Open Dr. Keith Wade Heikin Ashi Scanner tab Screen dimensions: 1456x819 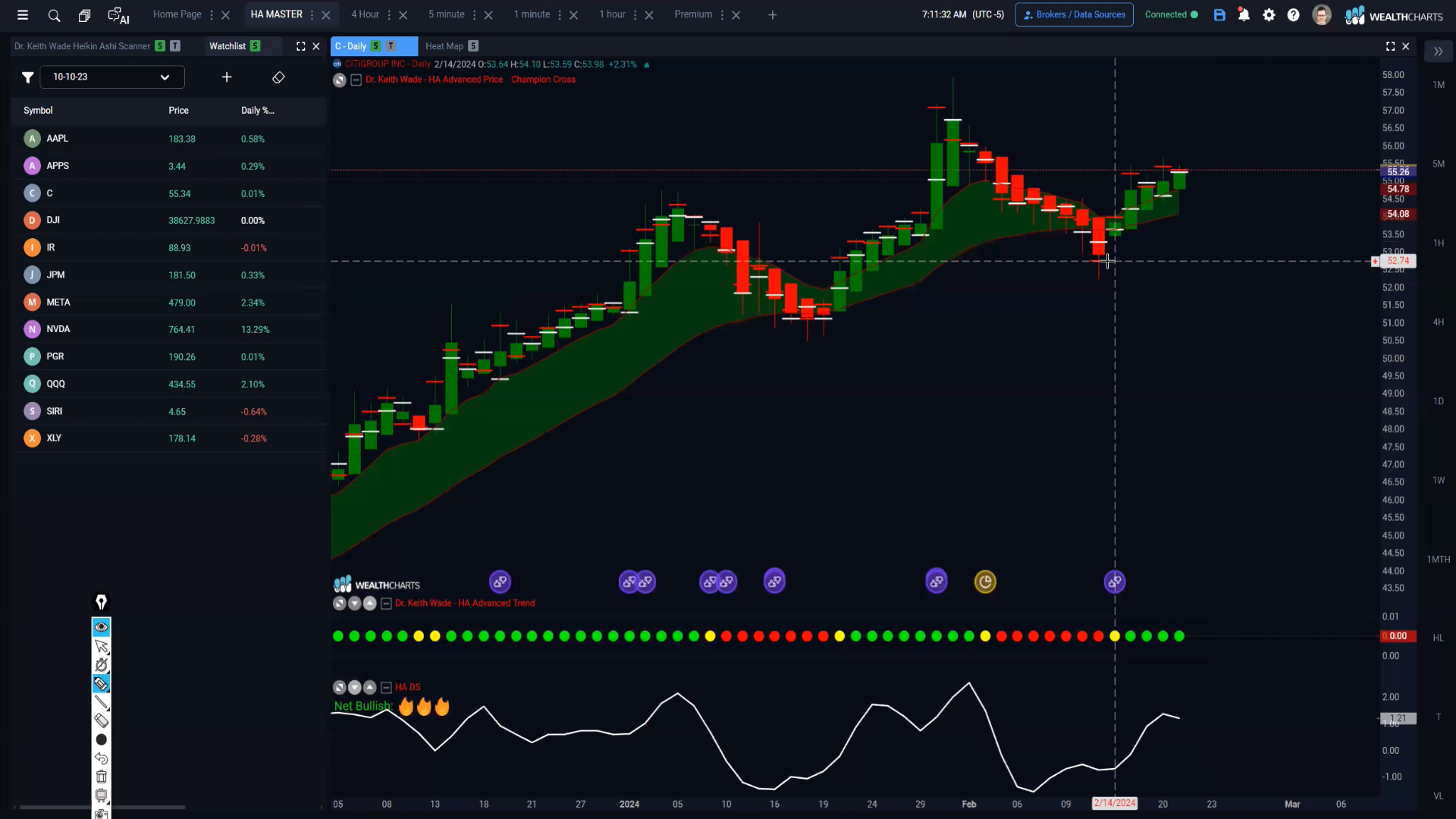tap(82, 46)
